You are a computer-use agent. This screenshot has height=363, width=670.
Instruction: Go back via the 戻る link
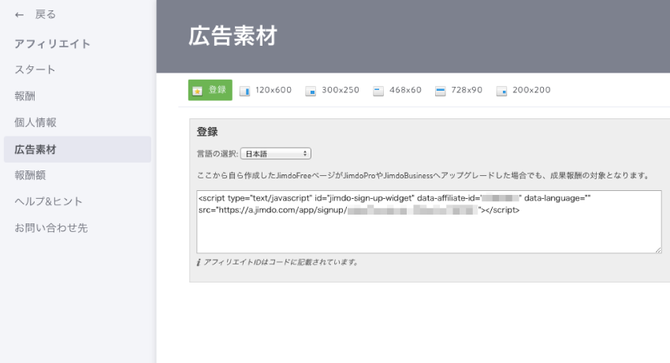[x=45, y=15]
